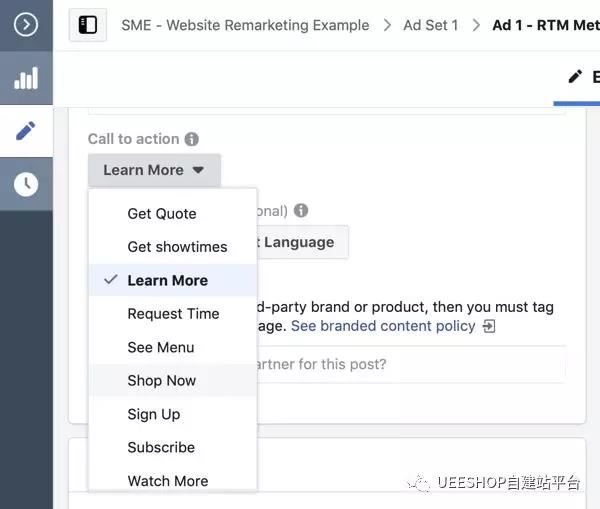The height and width of the screenshot is (509, 600).
Task: Choose Shop Now in the dropdown
Action: pyautogui.click(x=162, y=381)
